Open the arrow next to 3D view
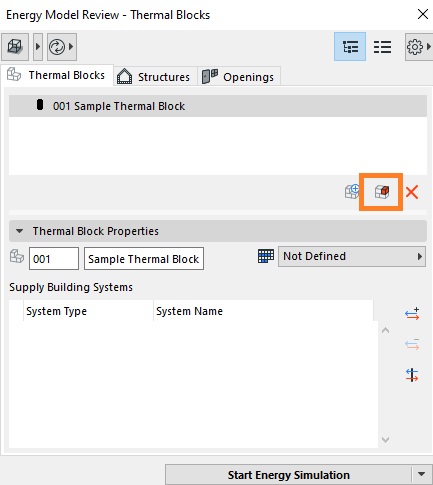The width and height of the screenshot is (433, 485). click(38, 47)
